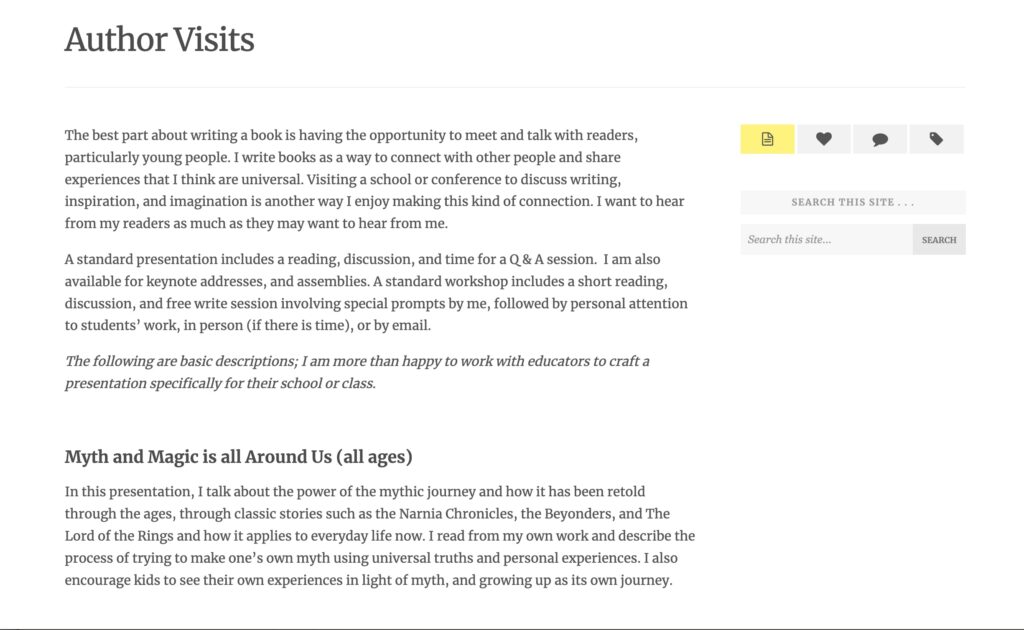Click the italic sentence about basic descriptions
Image resolution: width=1024 pixels, height=630 pixels.
pyautogui.click(x=357, y=372)
